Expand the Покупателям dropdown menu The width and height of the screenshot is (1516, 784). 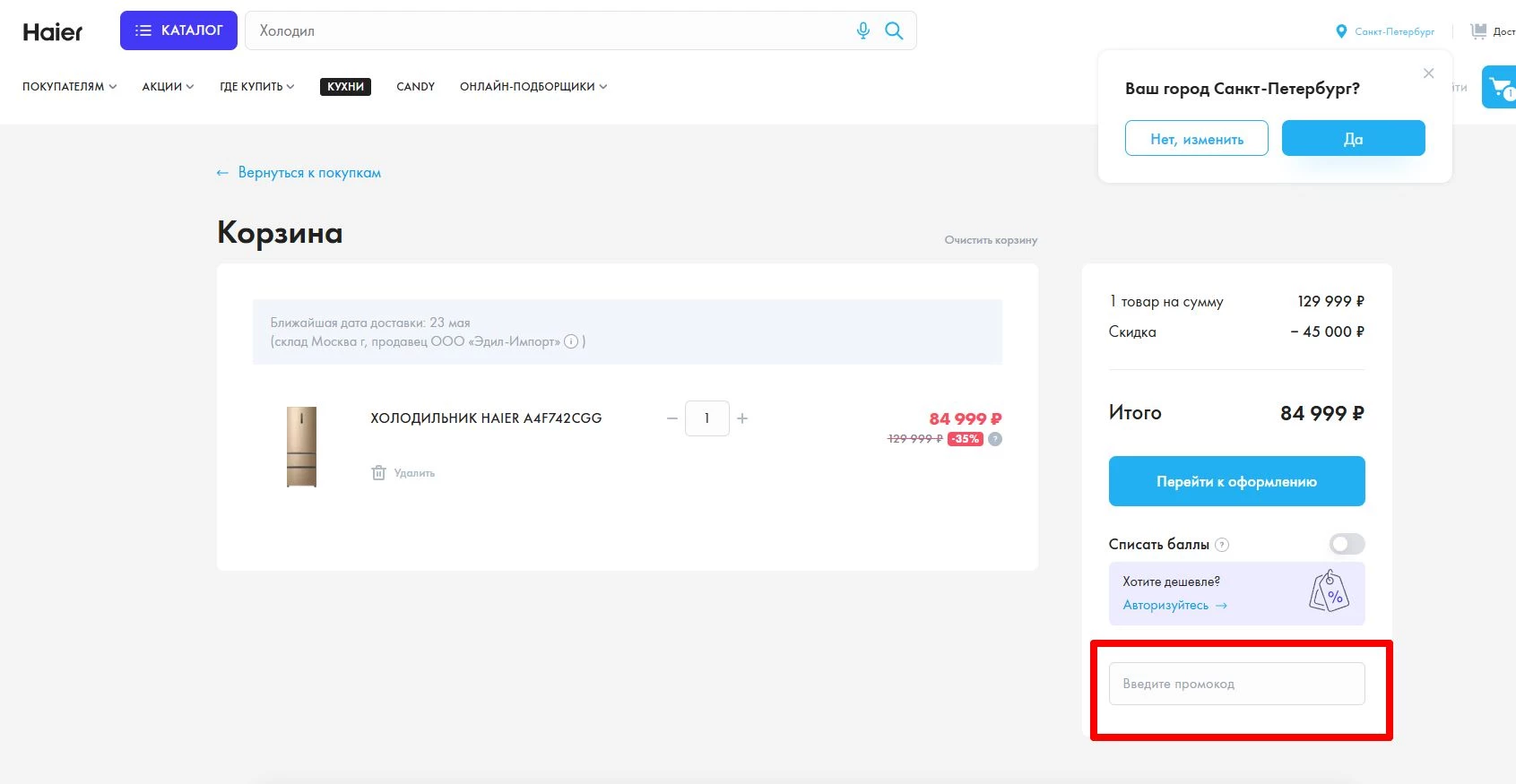coord(69,87)
